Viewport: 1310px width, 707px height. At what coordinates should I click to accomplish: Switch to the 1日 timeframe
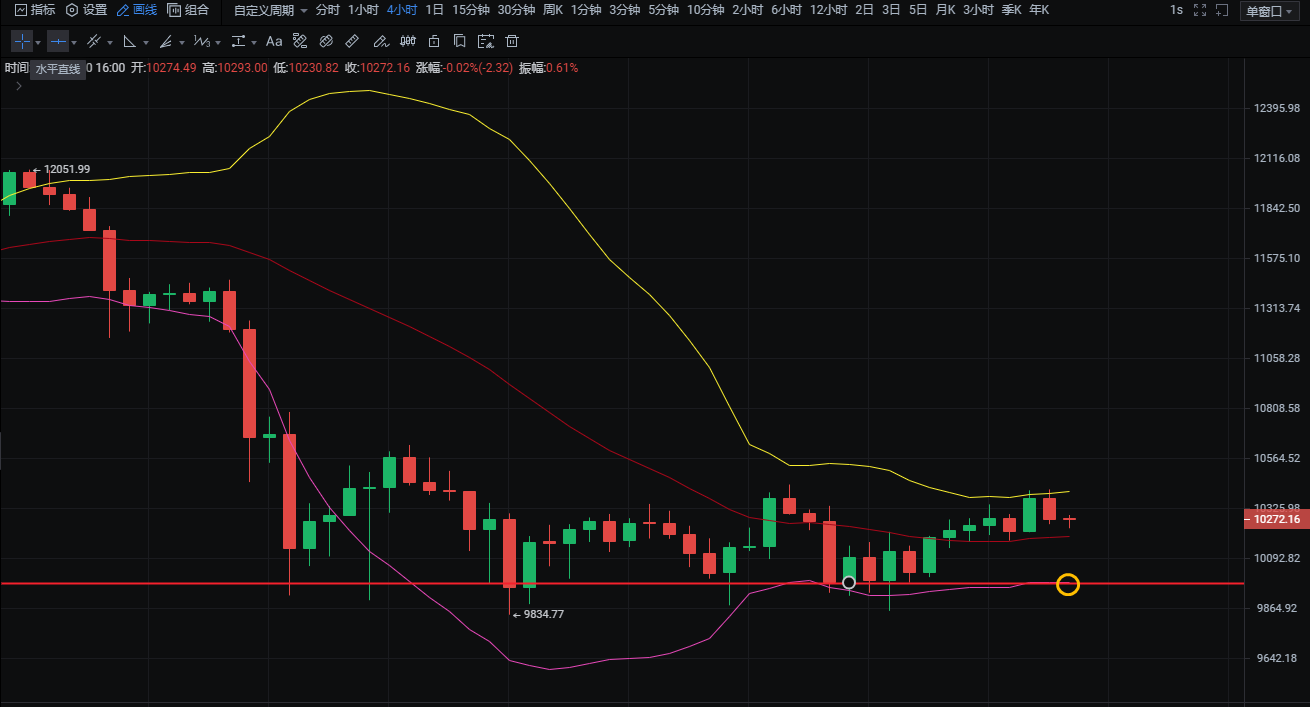(x=435, y=10)
